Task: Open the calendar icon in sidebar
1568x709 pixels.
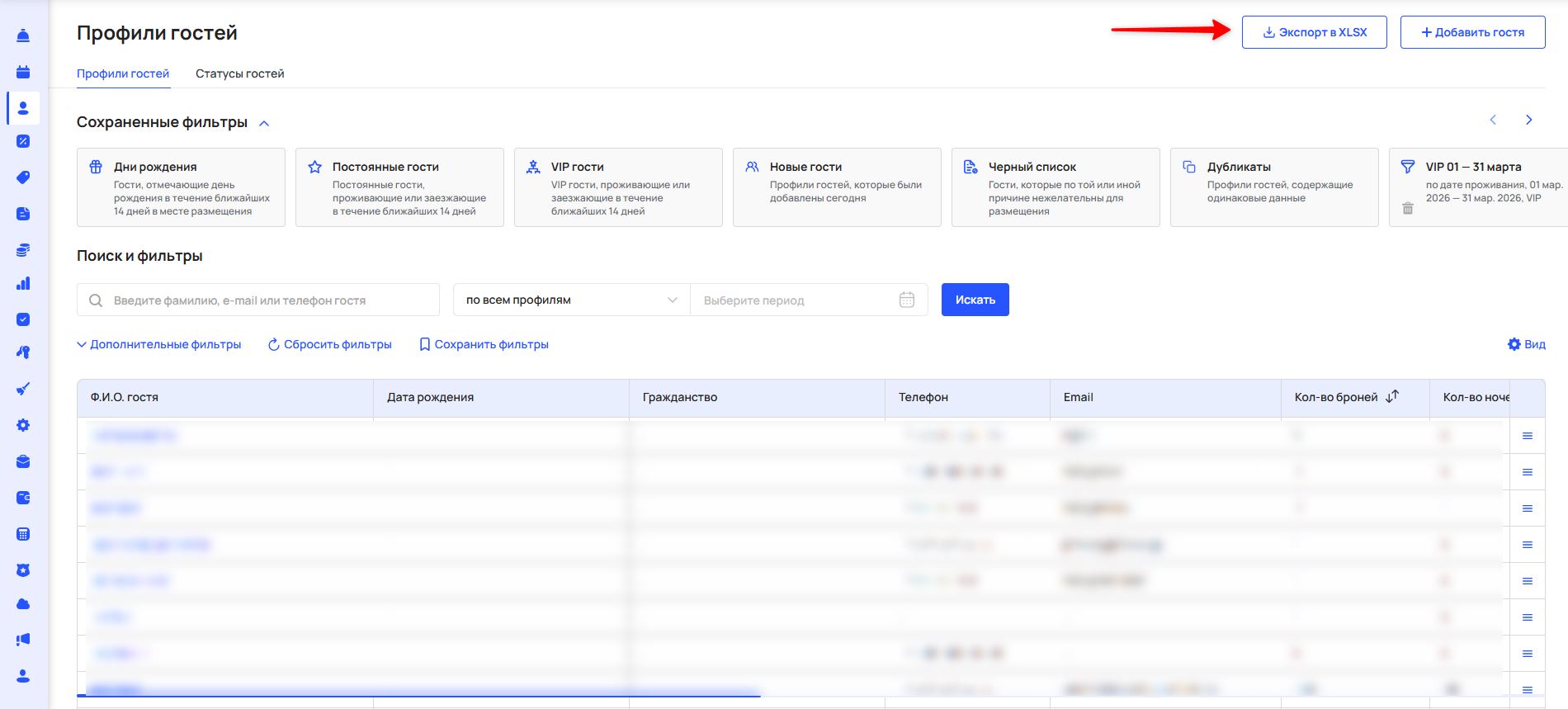Action: click(23, 72)
